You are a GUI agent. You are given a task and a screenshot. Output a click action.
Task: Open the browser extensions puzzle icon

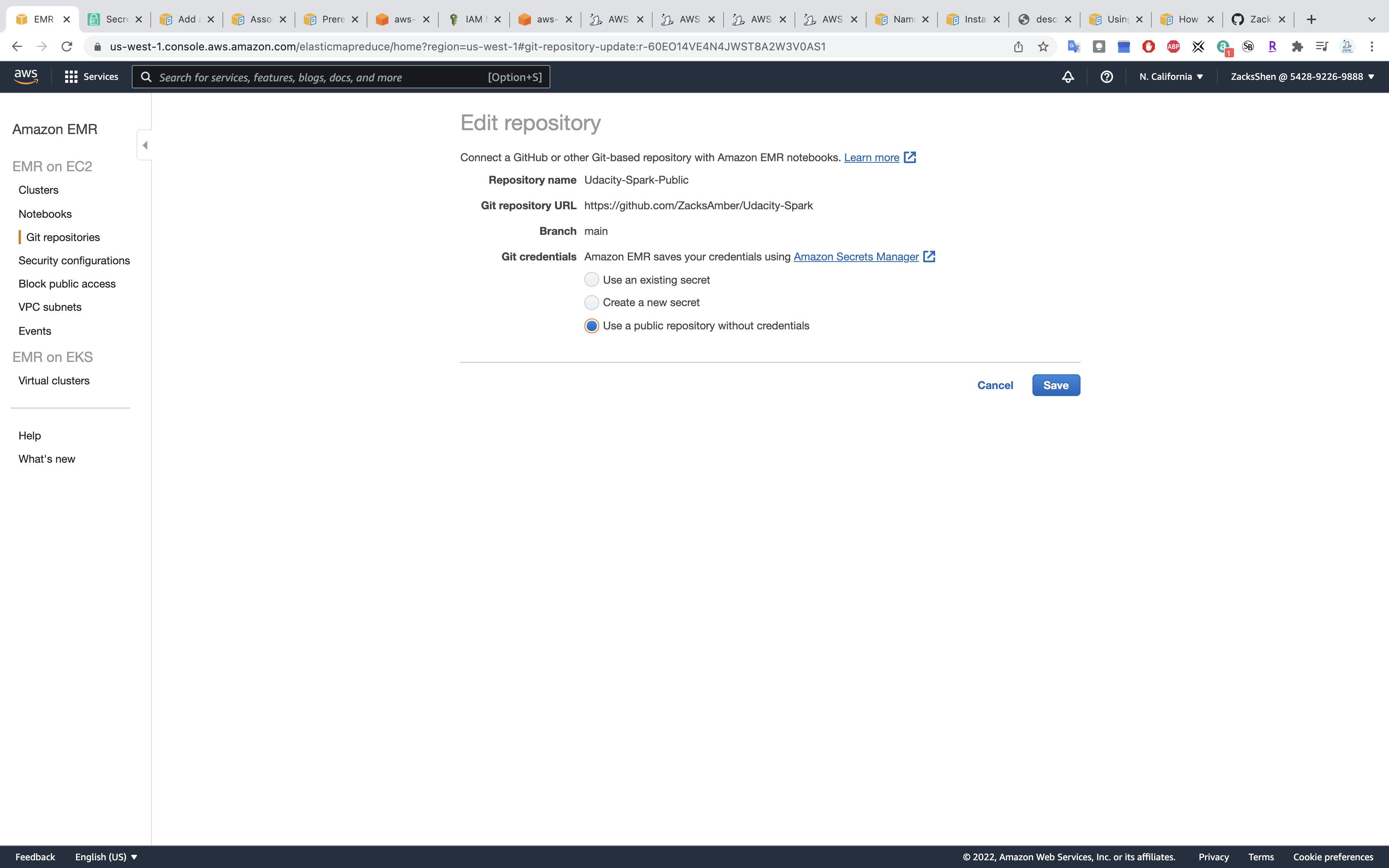pos(1297,46)
